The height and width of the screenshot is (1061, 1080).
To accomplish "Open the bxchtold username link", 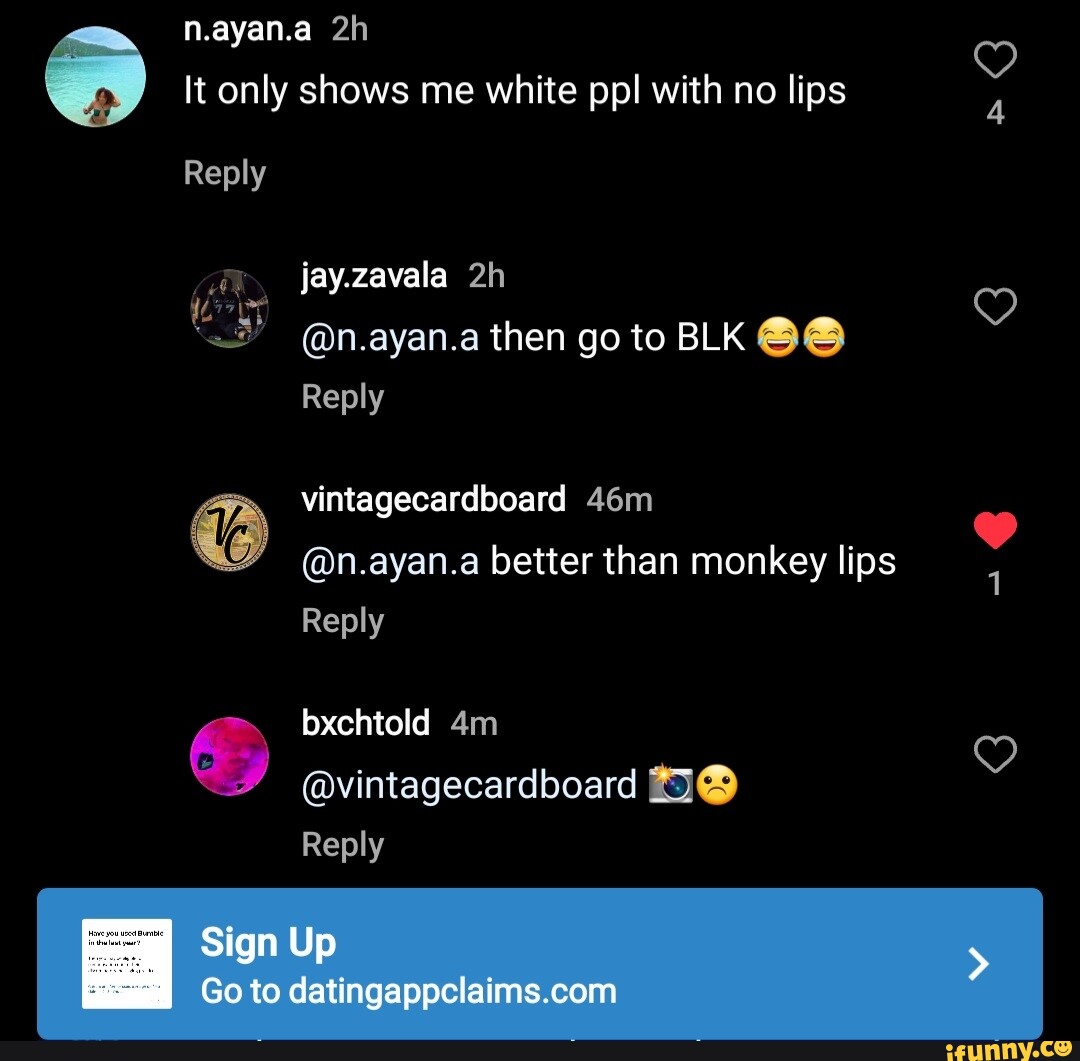I will 365,723.
